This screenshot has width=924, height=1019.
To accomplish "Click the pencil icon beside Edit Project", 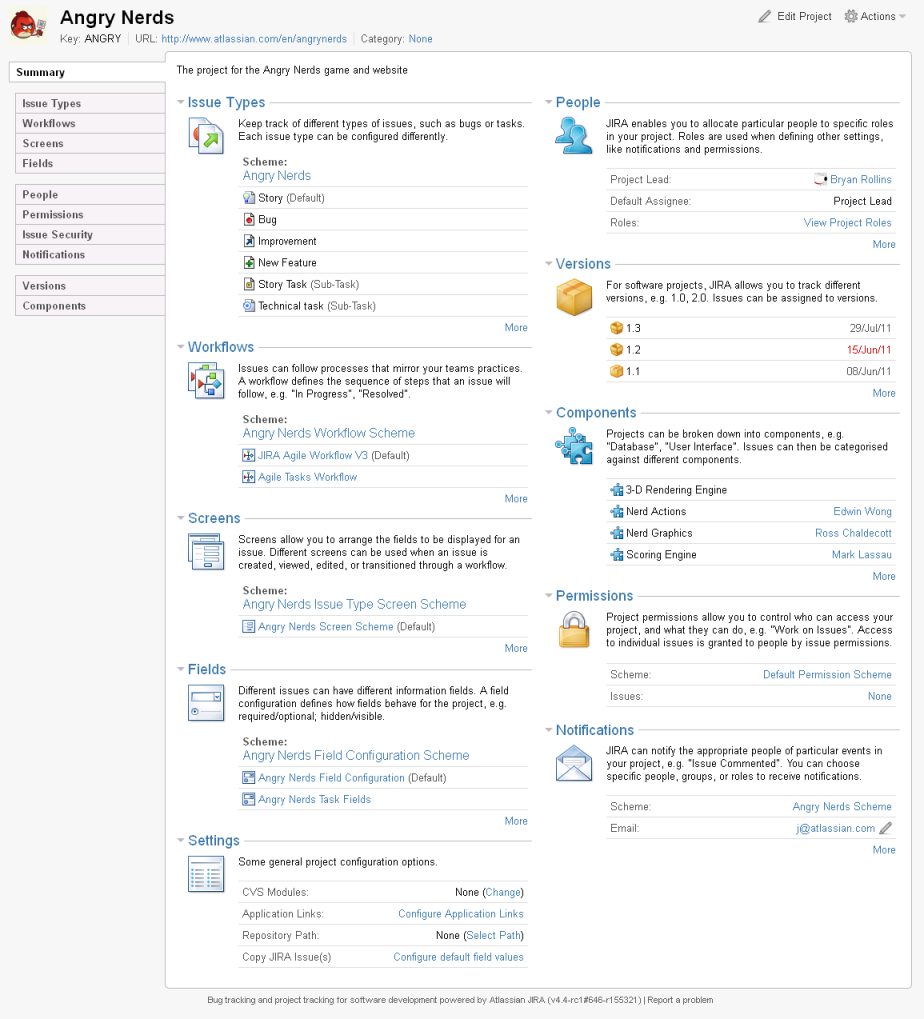I will (x=765, y=16).
